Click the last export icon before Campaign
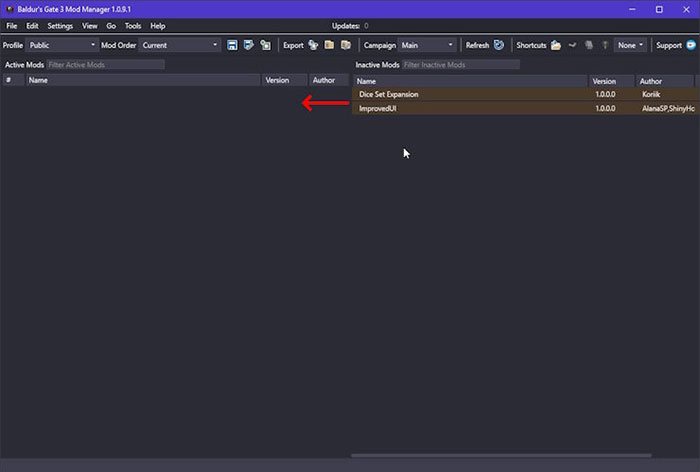 (x=345, y=45)
